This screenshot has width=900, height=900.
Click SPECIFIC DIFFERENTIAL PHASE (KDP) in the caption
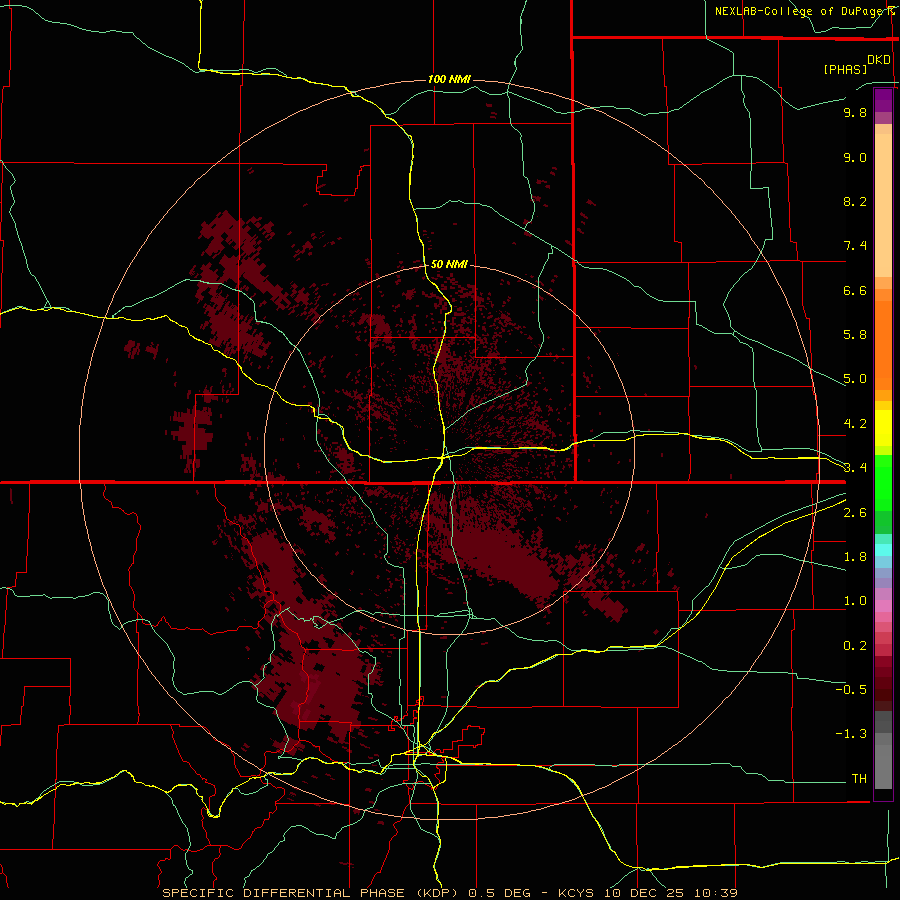click(x=311, y=893)
